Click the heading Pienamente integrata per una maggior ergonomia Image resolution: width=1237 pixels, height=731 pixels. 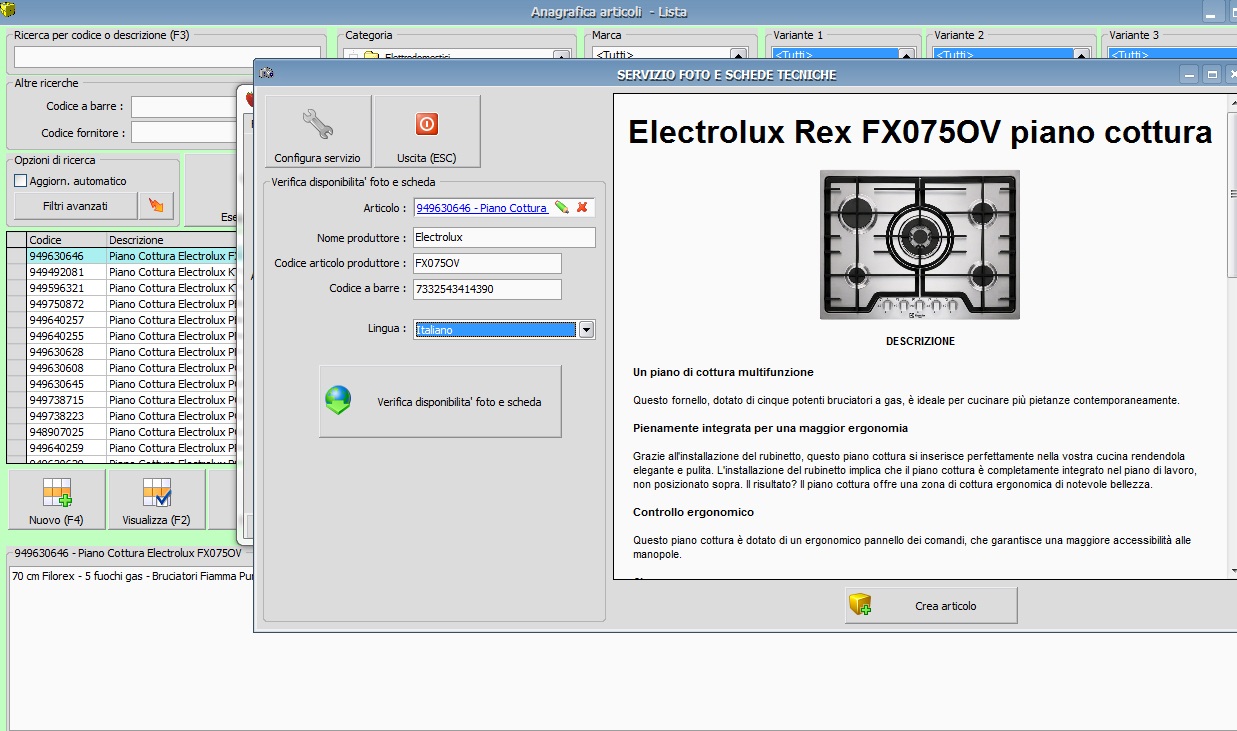pos(770,428)
